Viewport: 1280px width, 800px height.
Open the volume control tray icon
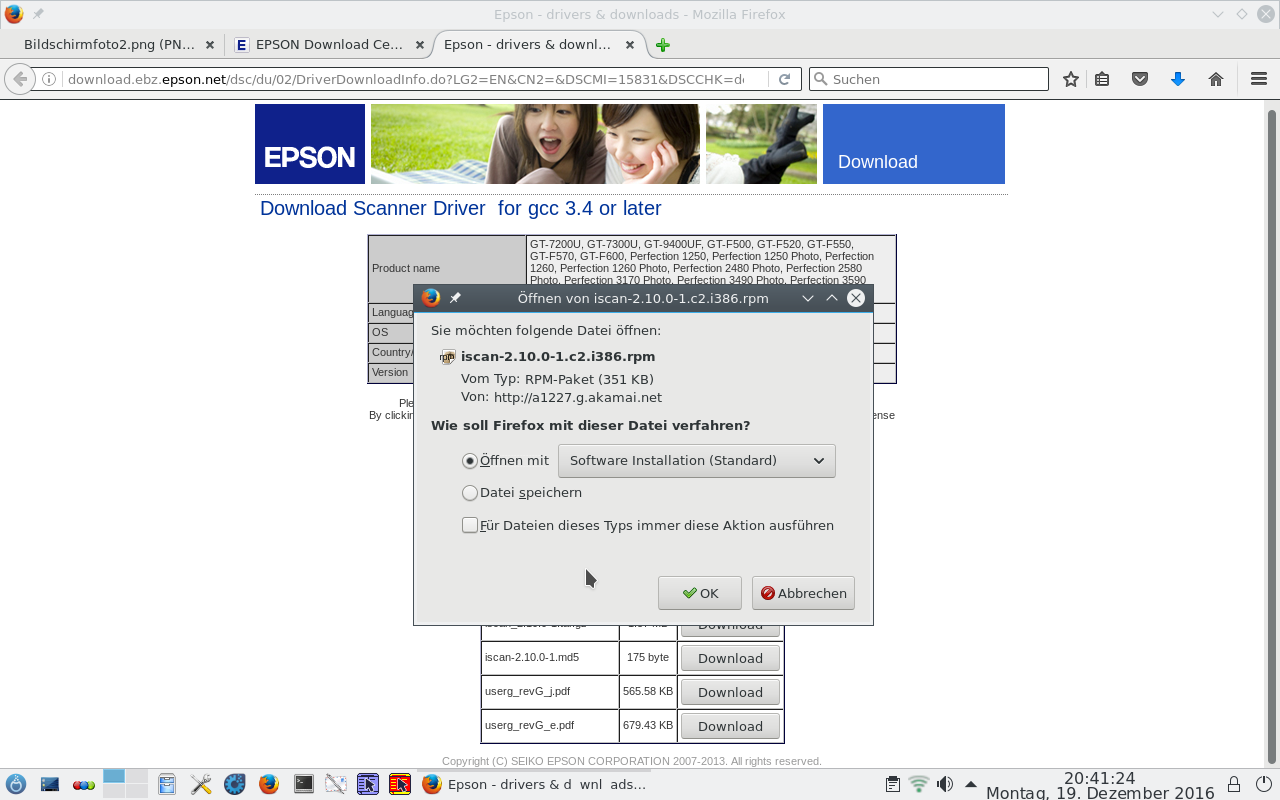click(944, 784)
